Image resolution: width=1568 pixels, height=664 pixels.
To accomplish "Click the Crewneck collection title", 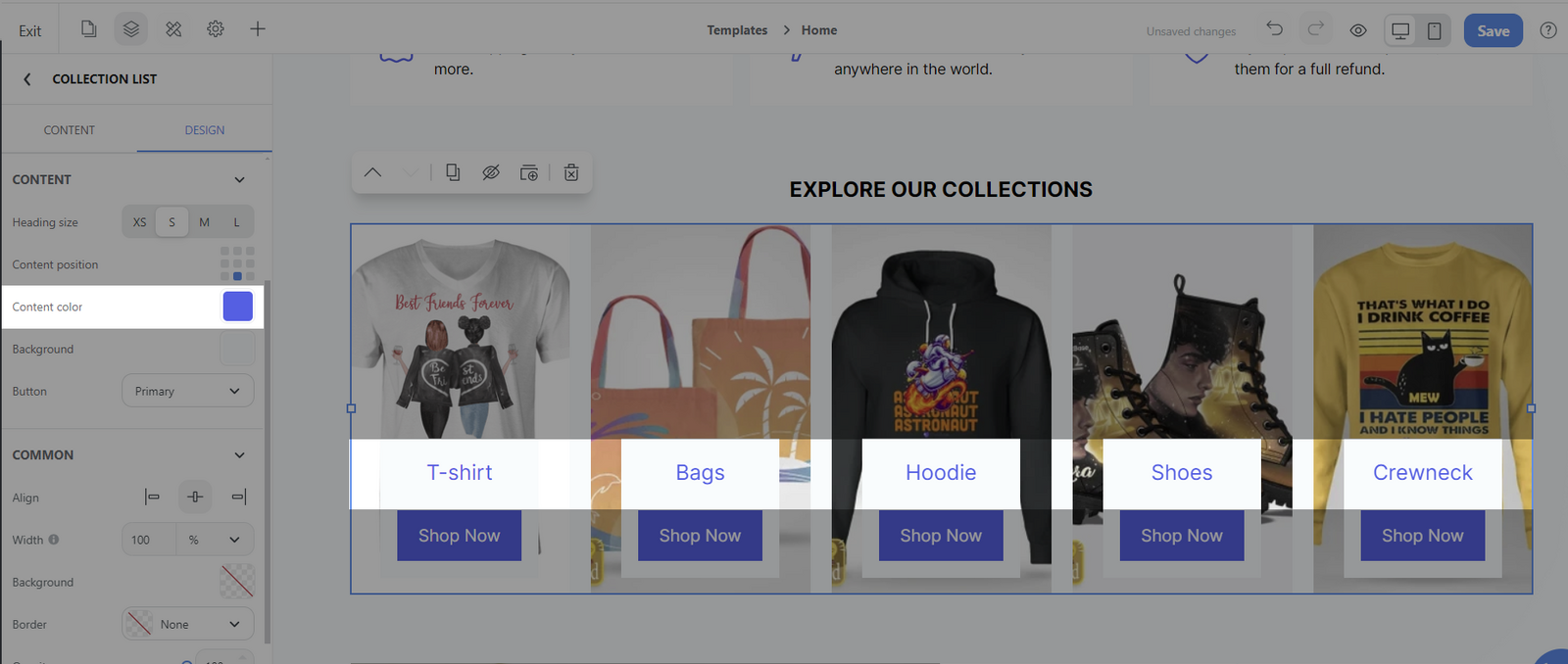I will pyautogui.click(x=1423, y=473).
